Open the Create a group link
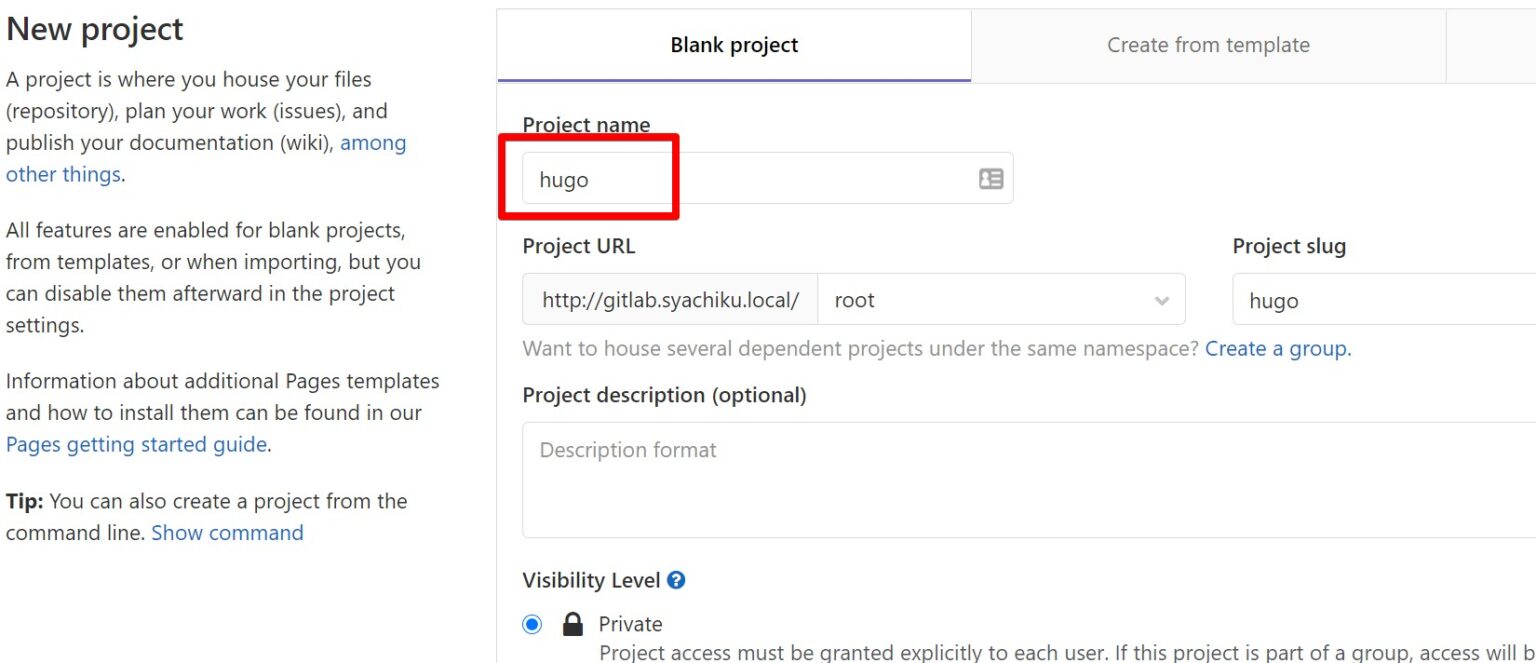Screen dimensions: 1536x663 1277,348
